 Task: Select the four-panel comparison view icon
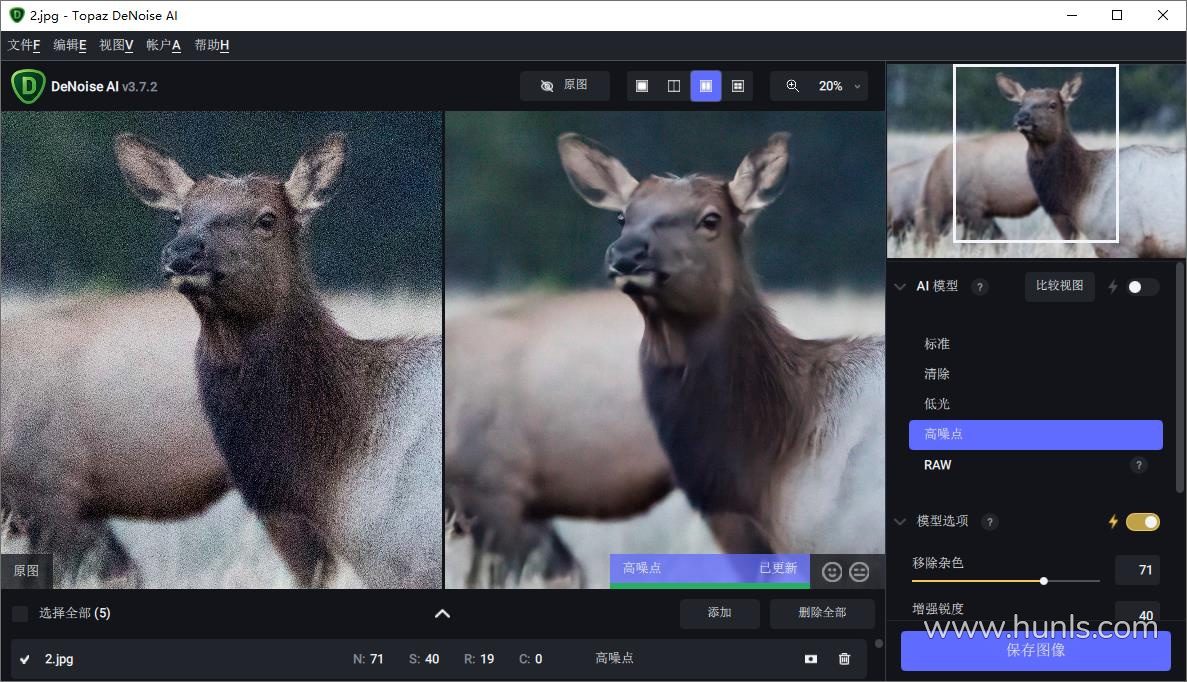point(738,86)
